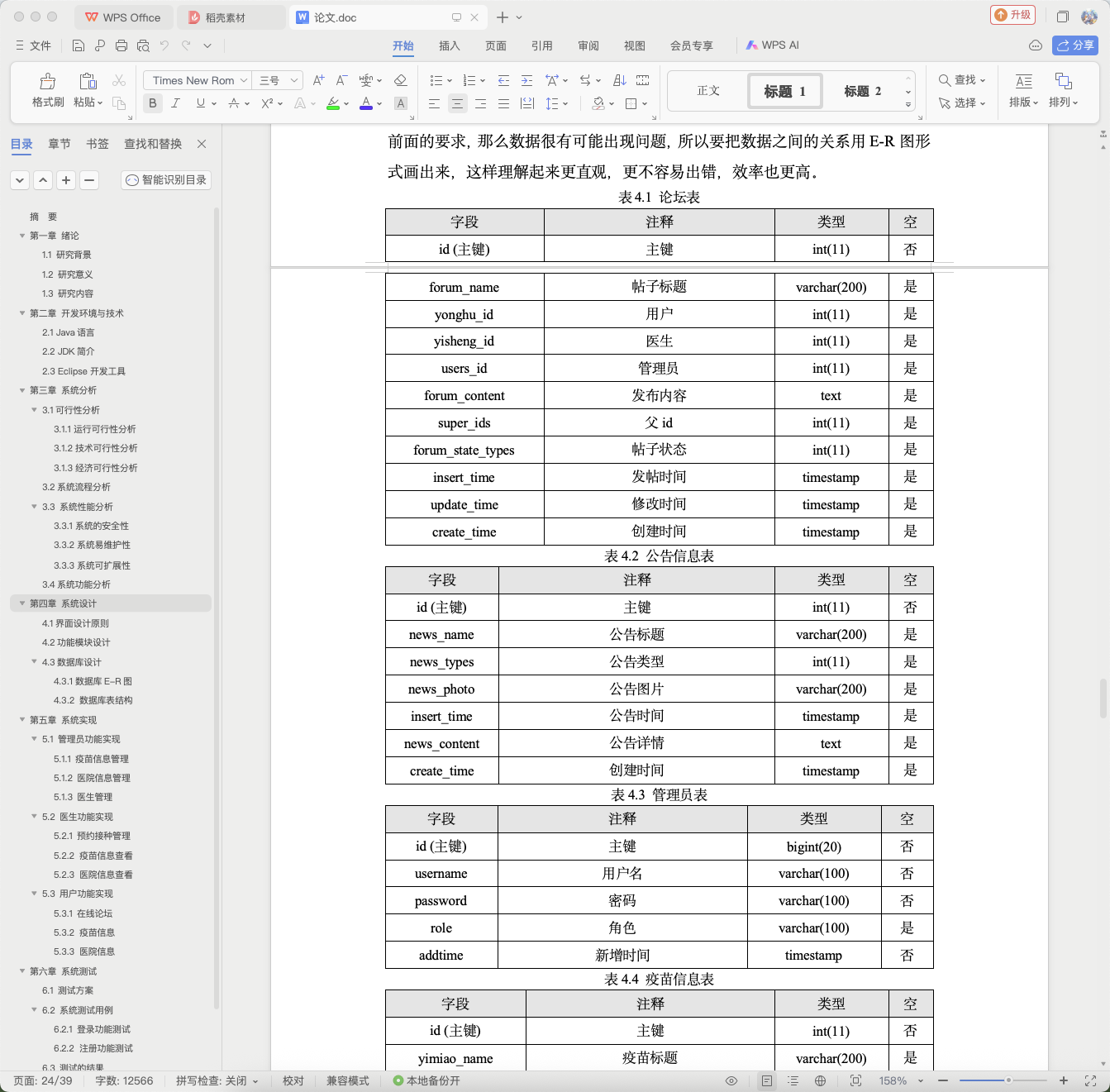Open the font name dropdown
This screenshot has width=1110, height=1092.
point(198,80)
